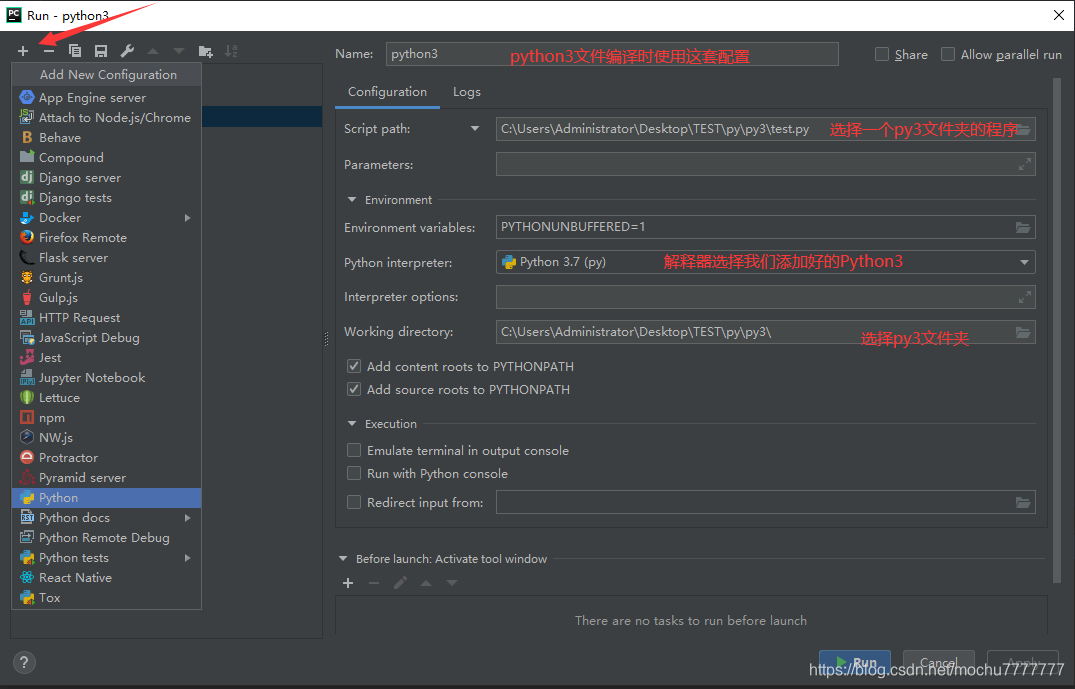Switch to the Logs tab
1075x689 pixels.
coord(467,92)
